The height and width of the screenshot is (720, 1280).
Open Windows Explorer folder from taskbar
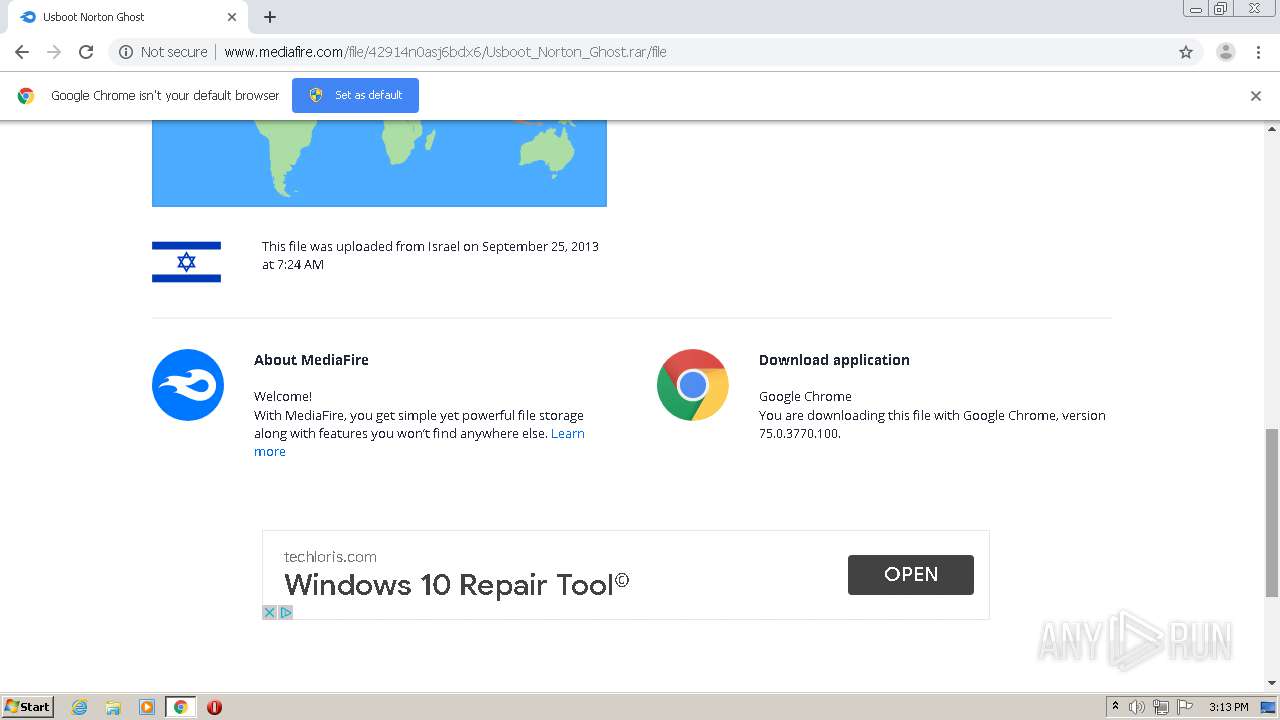(x=113, y=707)
